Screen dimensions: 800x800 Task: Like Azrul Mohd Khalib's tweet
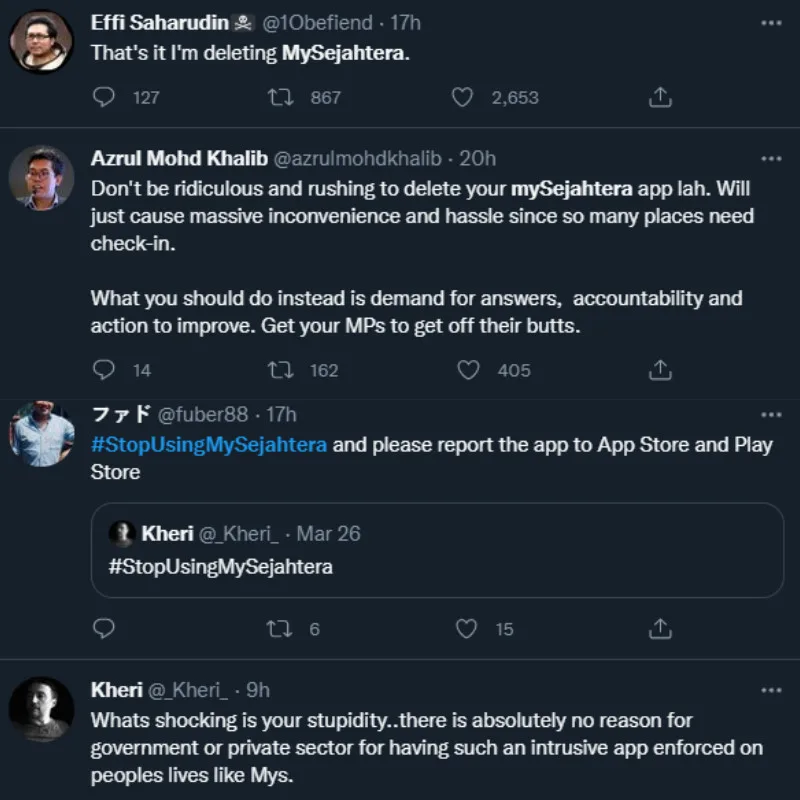468,370
